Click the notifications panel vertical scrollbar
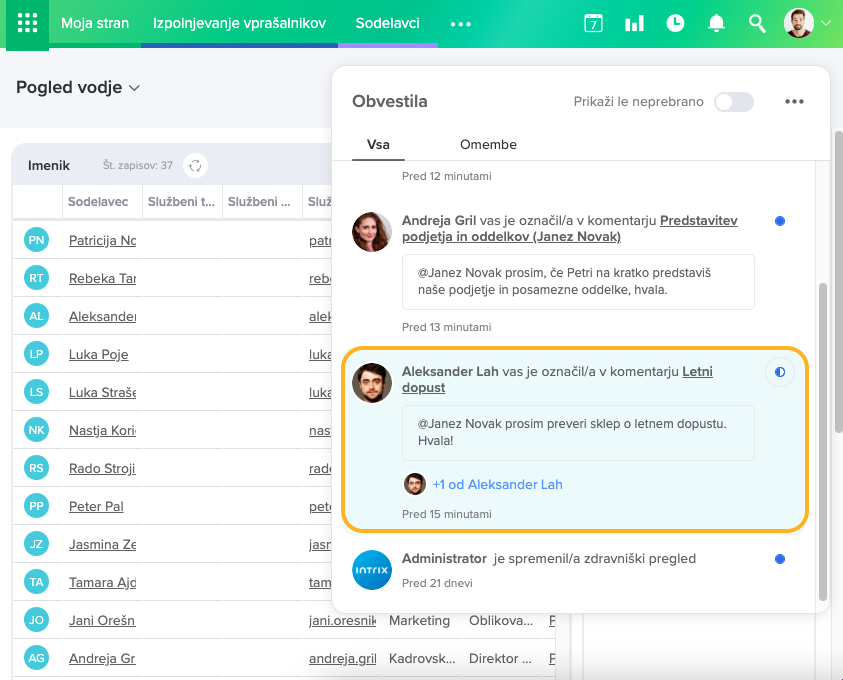 point(823,440)
